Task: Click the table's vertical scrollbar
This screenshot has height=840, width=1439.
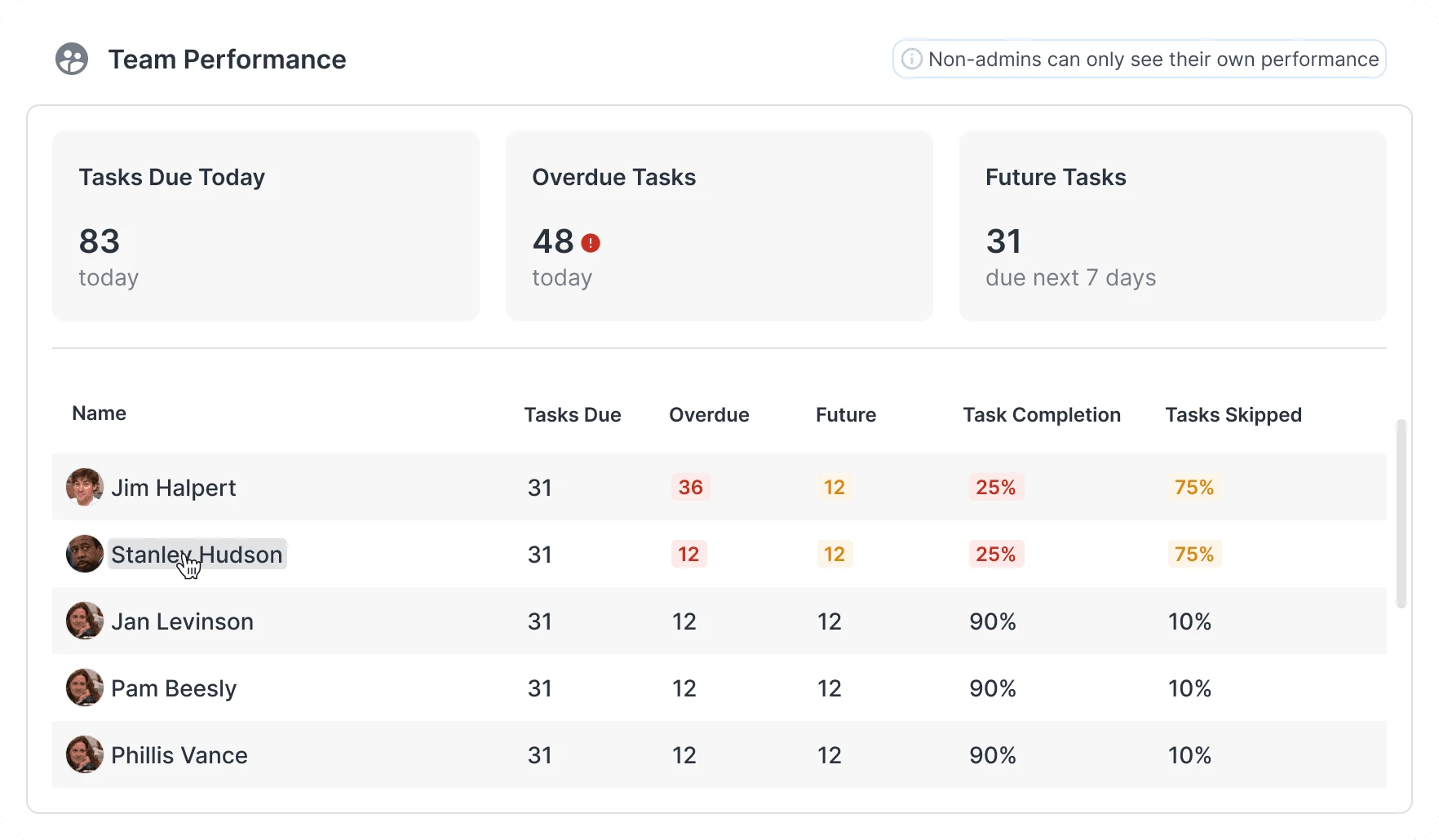Action: click(1401, 514)
